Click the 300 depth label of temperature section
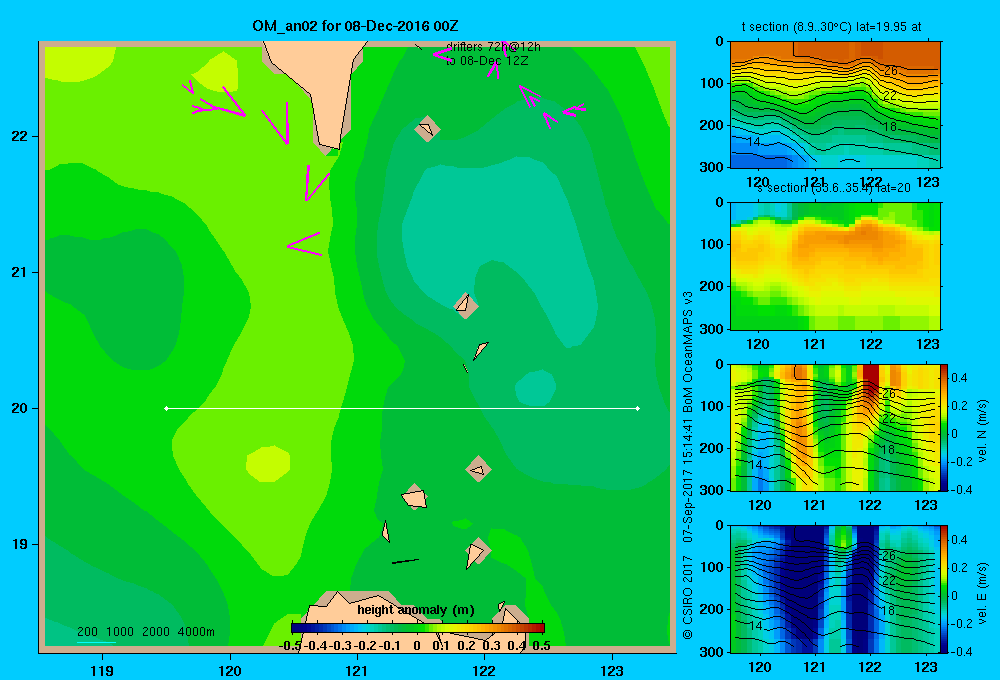Image resolution: width=1000 pixels, height=680 pixels. pos(712,167)
